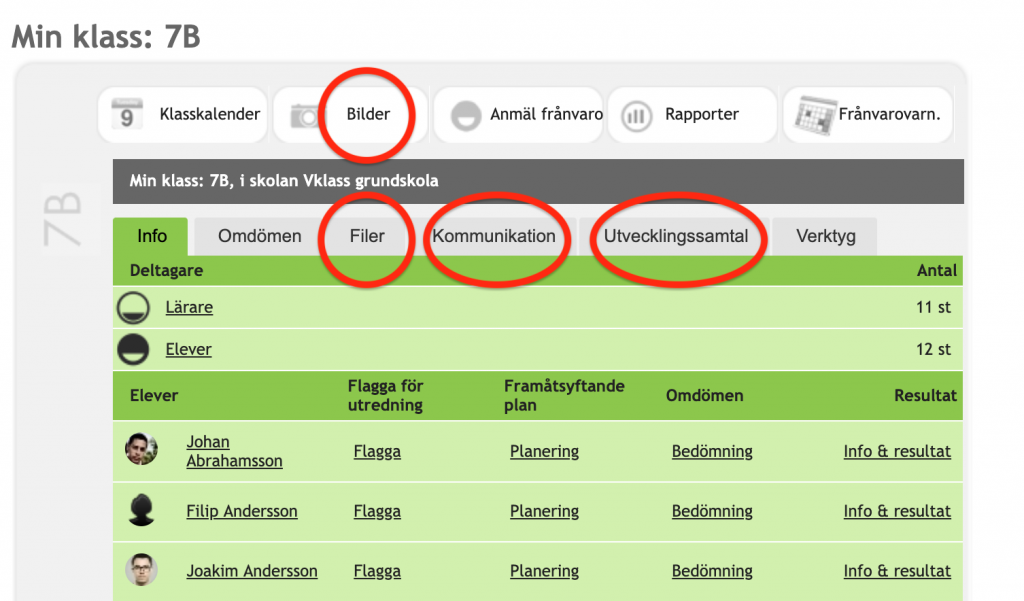This screenshot has height=601, width=1024.
Task: Open Planering for Filip Andersson
Action: point(544,511)
